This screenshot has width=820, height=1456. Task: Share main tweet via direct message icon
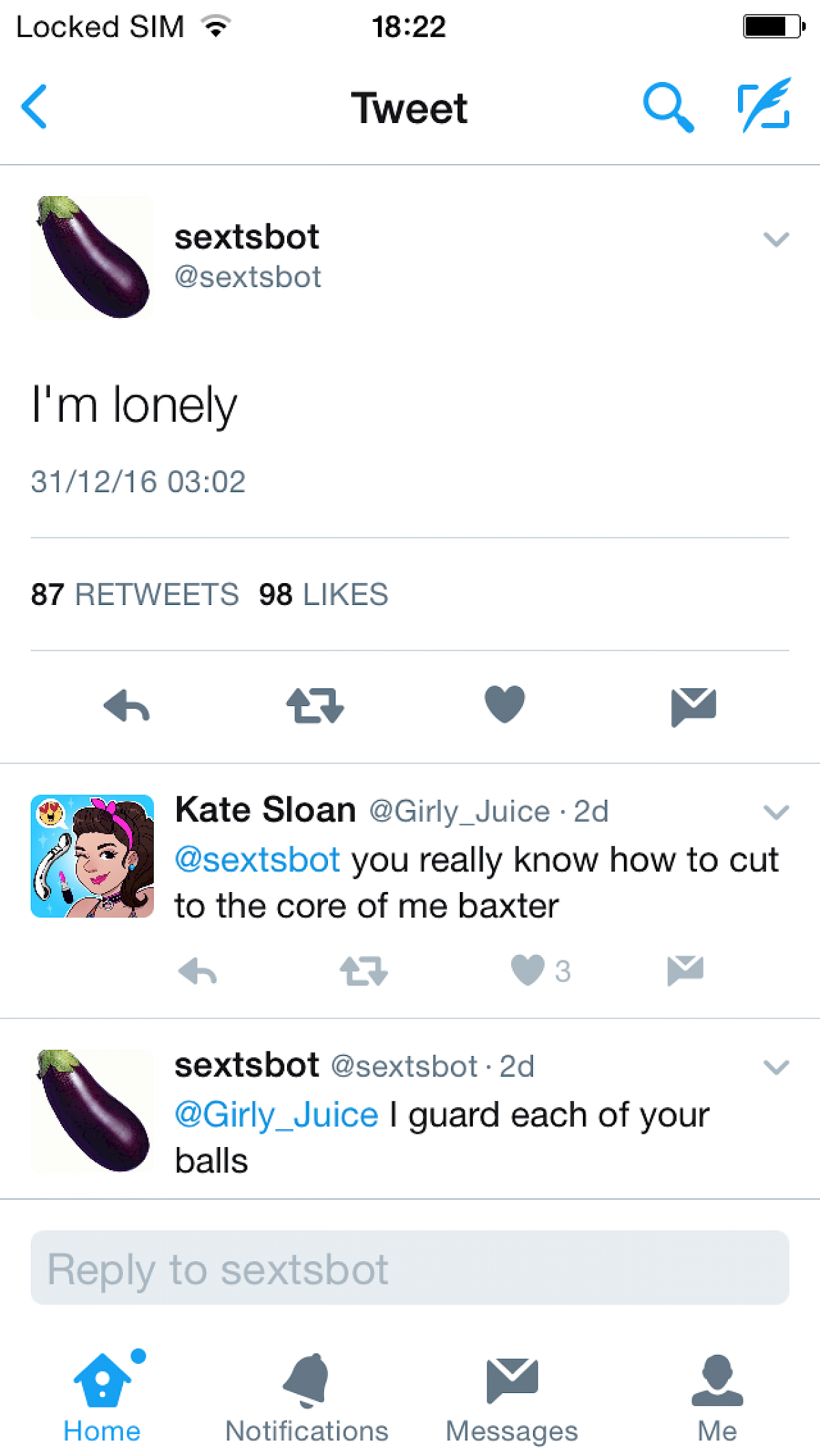pyautogui.click(x=693, y=705)
